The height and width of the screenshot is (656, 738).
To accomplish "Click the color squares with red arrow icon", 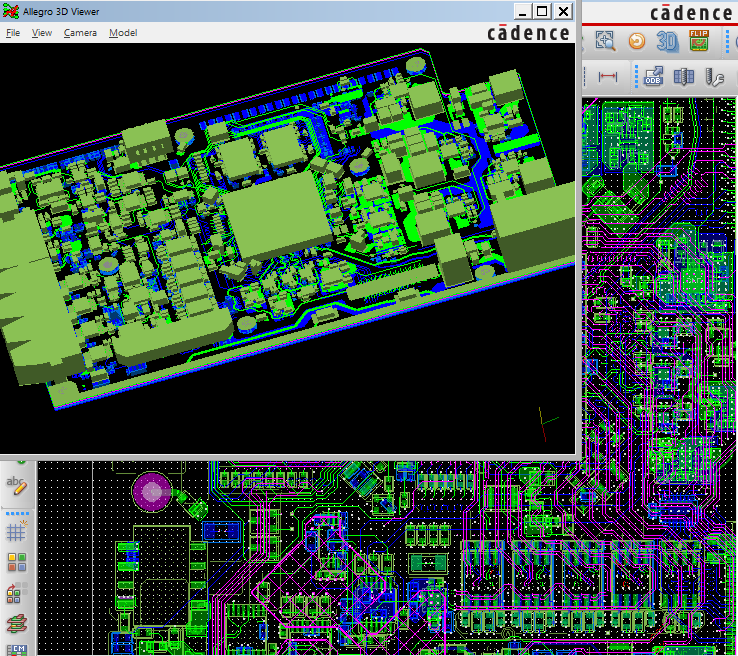I will pyautogui.click(x=17, y=593).
